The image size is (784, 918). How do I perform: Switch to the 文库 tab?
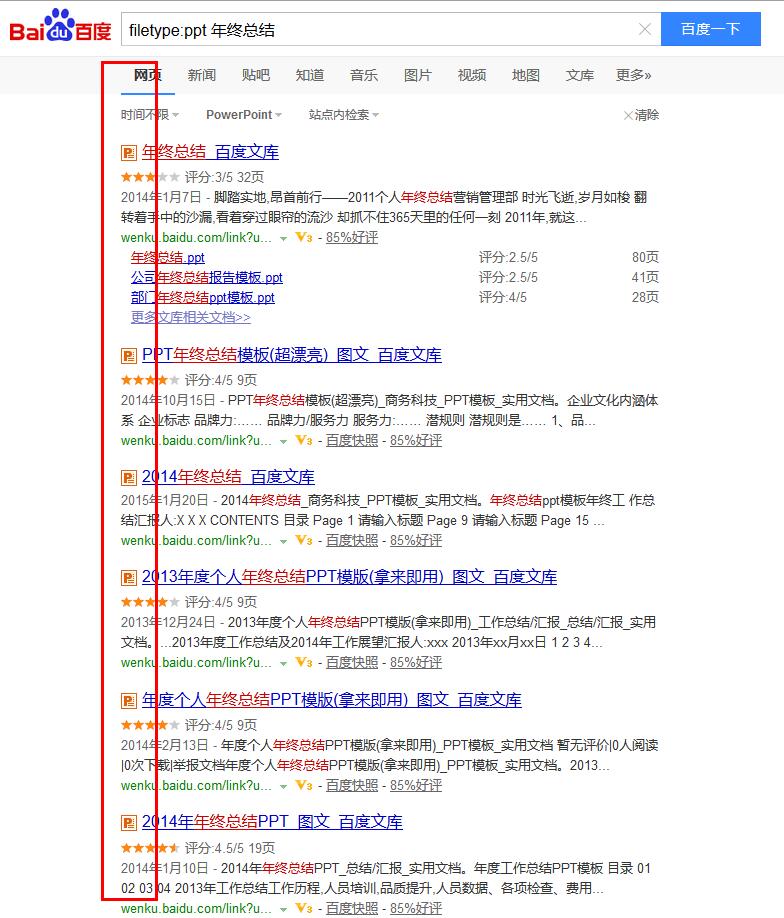[580, 75]
